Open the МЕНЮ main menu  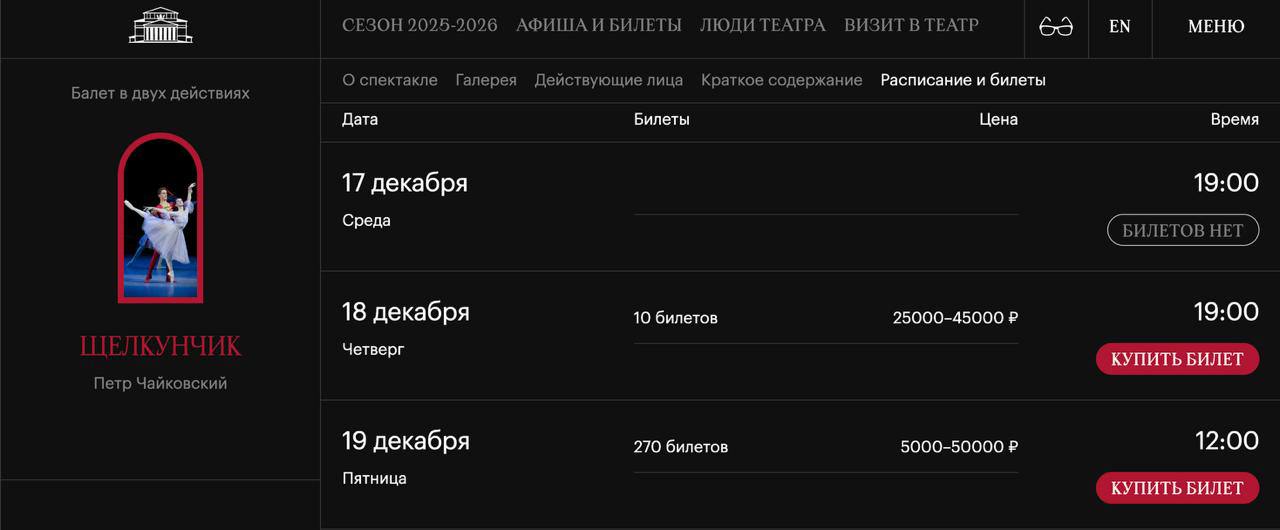click(x=1216, y=27)
